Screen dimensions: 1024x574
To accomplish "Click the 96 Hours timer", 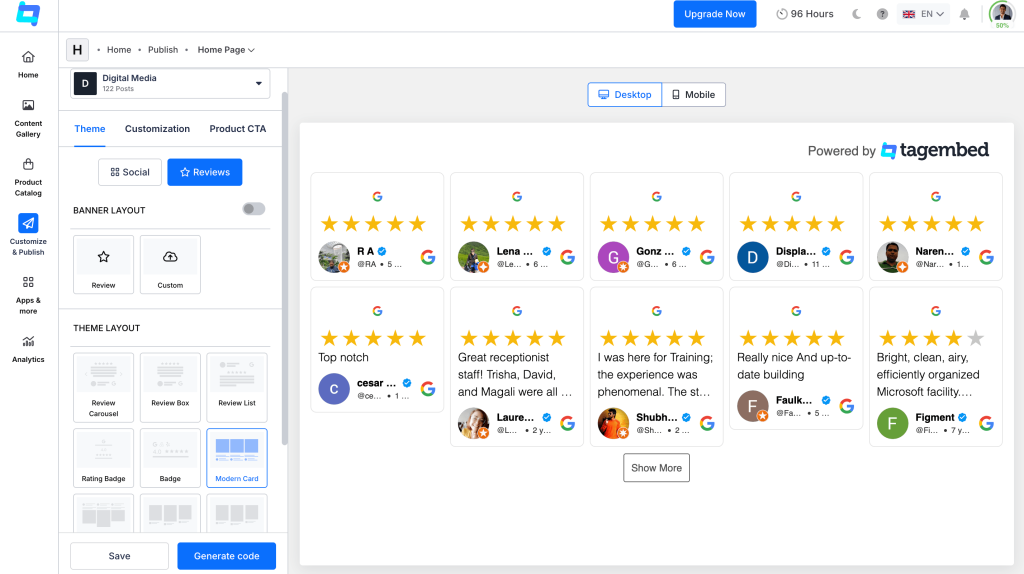I will (805, 14).
